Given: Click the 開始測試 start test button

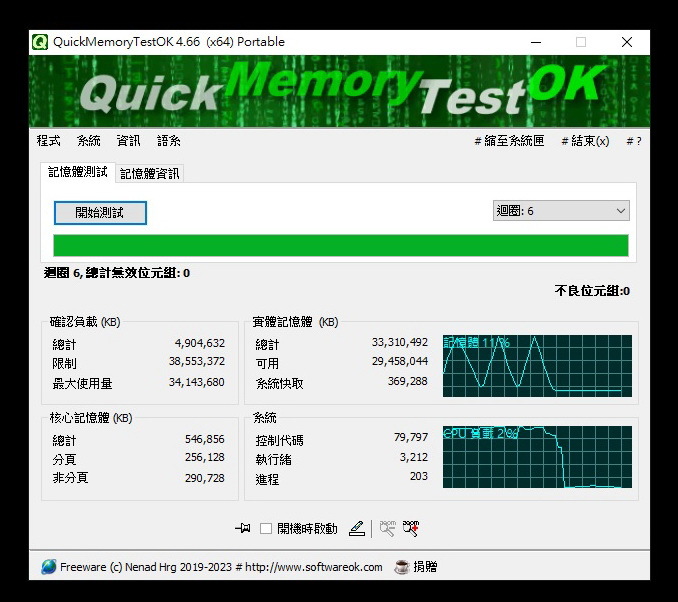Looking at the screenshot, I should (x=100, y=213).
